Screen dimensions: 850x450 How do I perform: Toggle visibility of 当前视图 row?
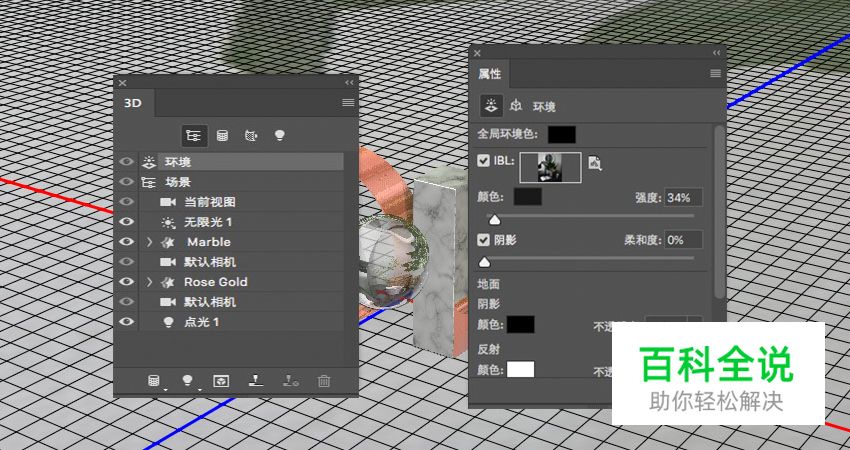[126, 202]
